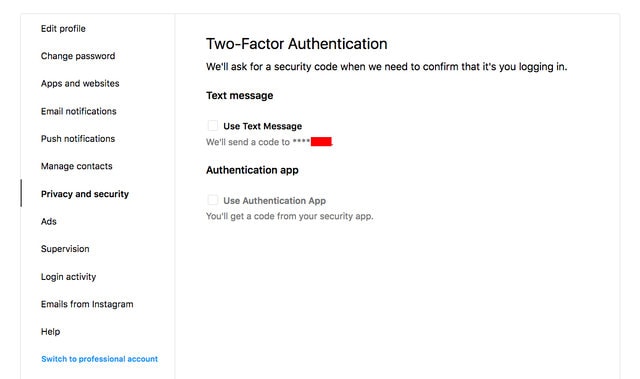This screenshot has height=379, width=640.
Task: Click the Use Authentication App label
Action: (274, 201)
